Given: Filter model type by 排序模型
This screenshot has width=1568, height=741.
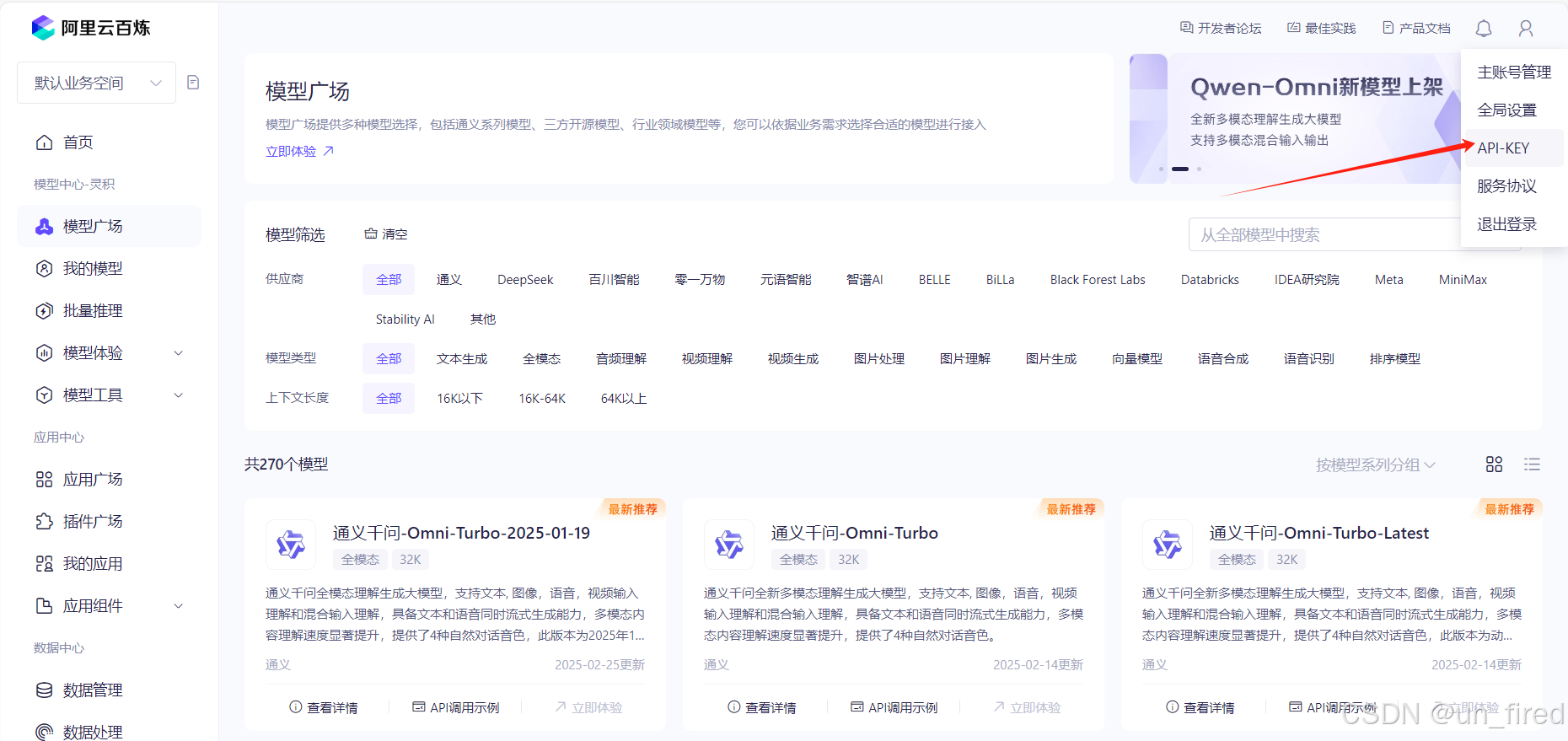Looking at the screenshot, I should [x=1395, y=359].
